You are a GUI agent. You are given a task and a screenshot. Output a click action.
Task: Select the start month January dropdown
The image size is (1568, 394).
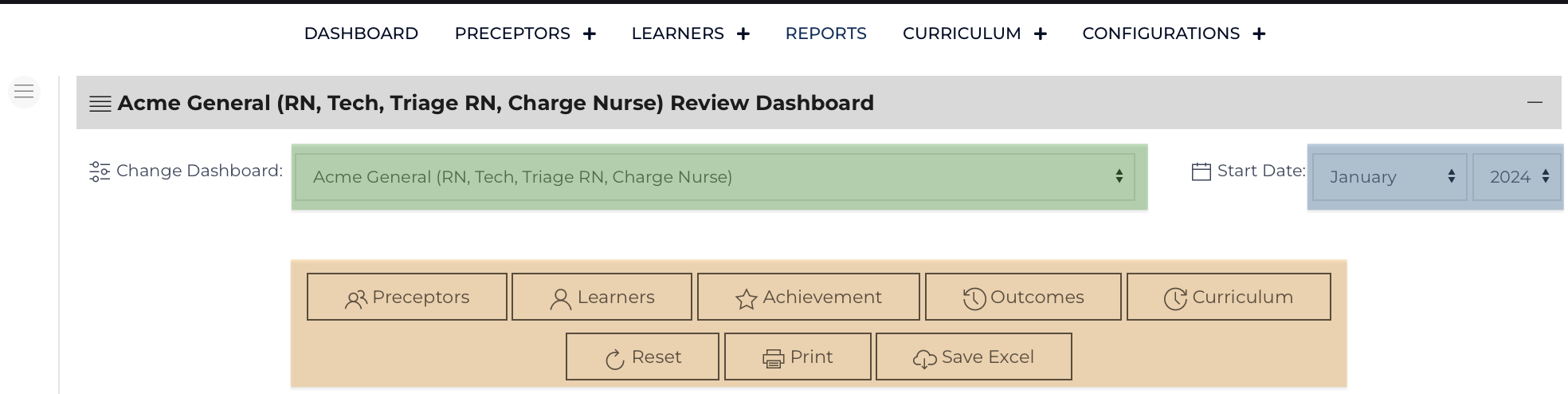click(1390, 177)
